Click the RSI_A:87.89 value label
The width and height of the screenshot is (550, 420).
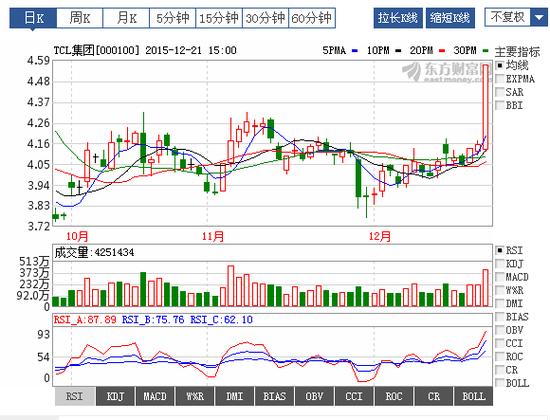point(85,320)
